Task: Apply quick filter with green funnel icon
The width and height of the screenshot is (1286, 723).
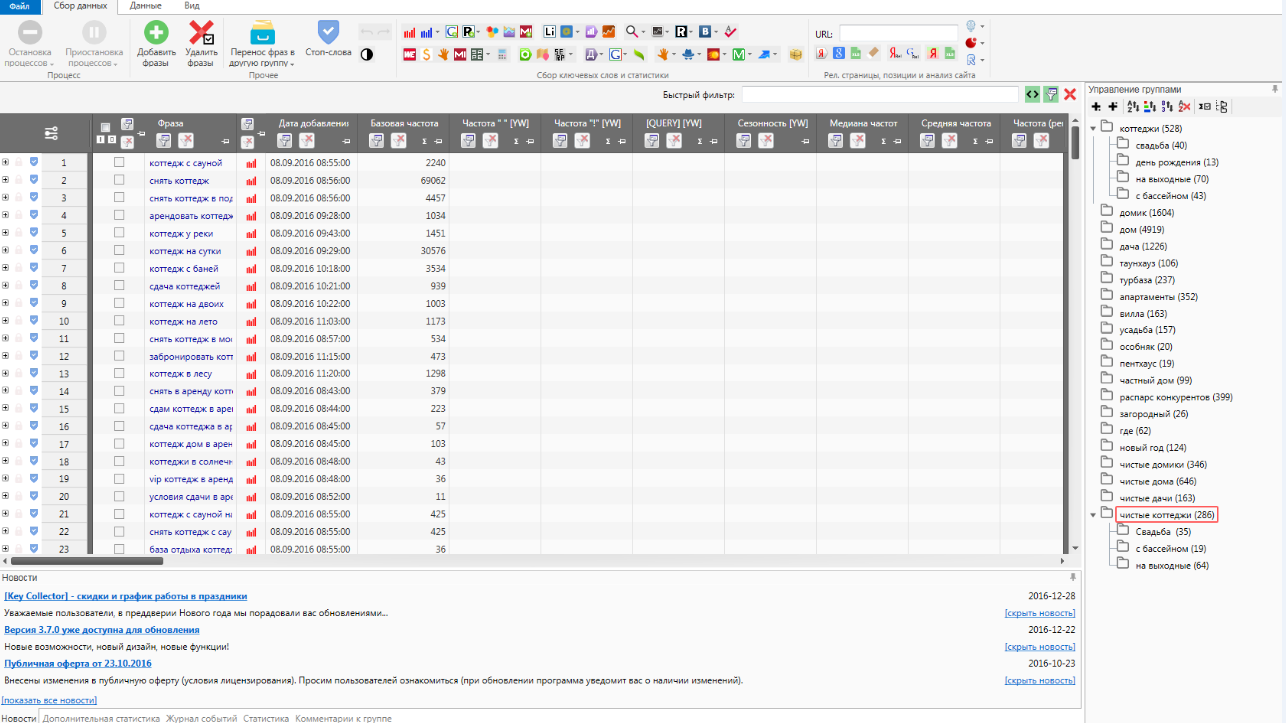Action: [x=1050, y=94]
